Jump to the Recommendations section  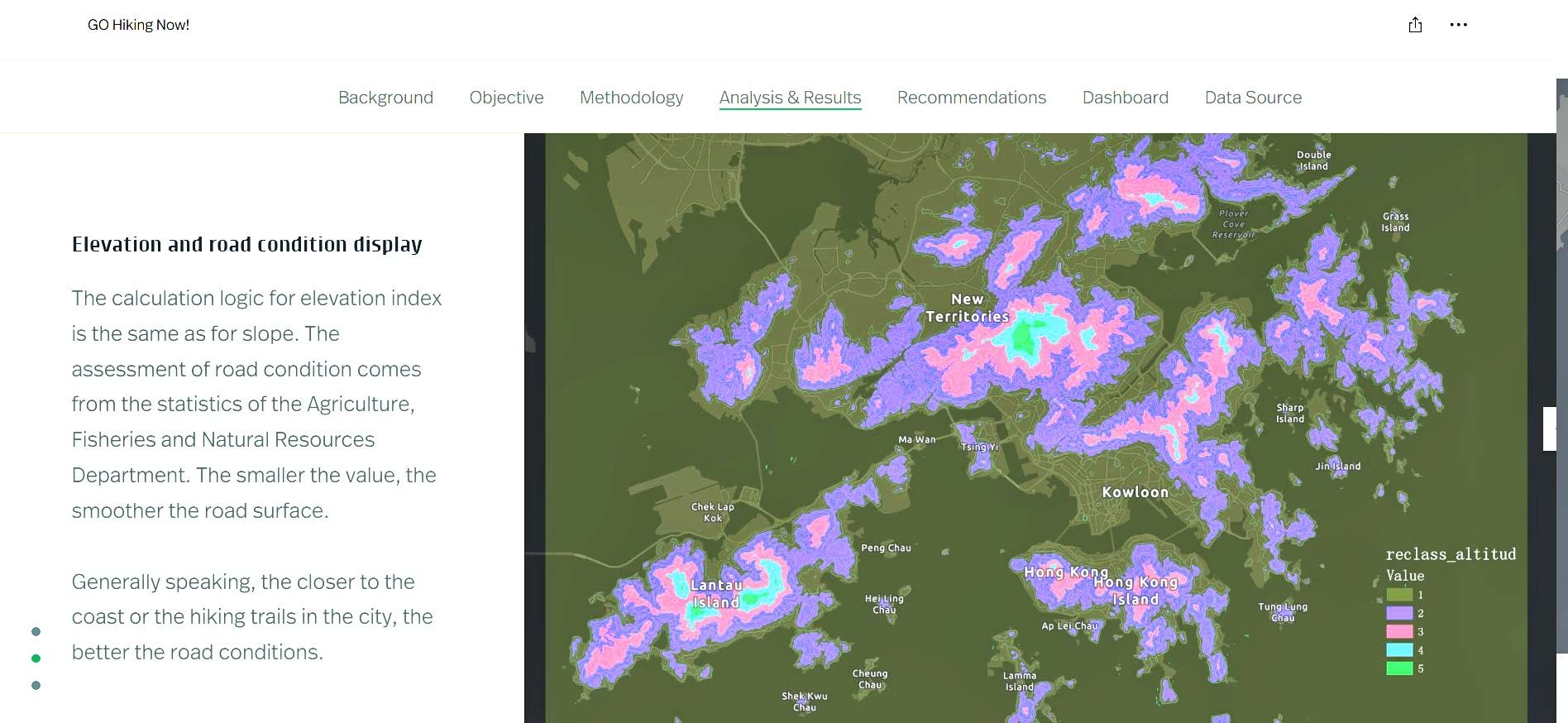pyautogui.click(x=971, y=98)
